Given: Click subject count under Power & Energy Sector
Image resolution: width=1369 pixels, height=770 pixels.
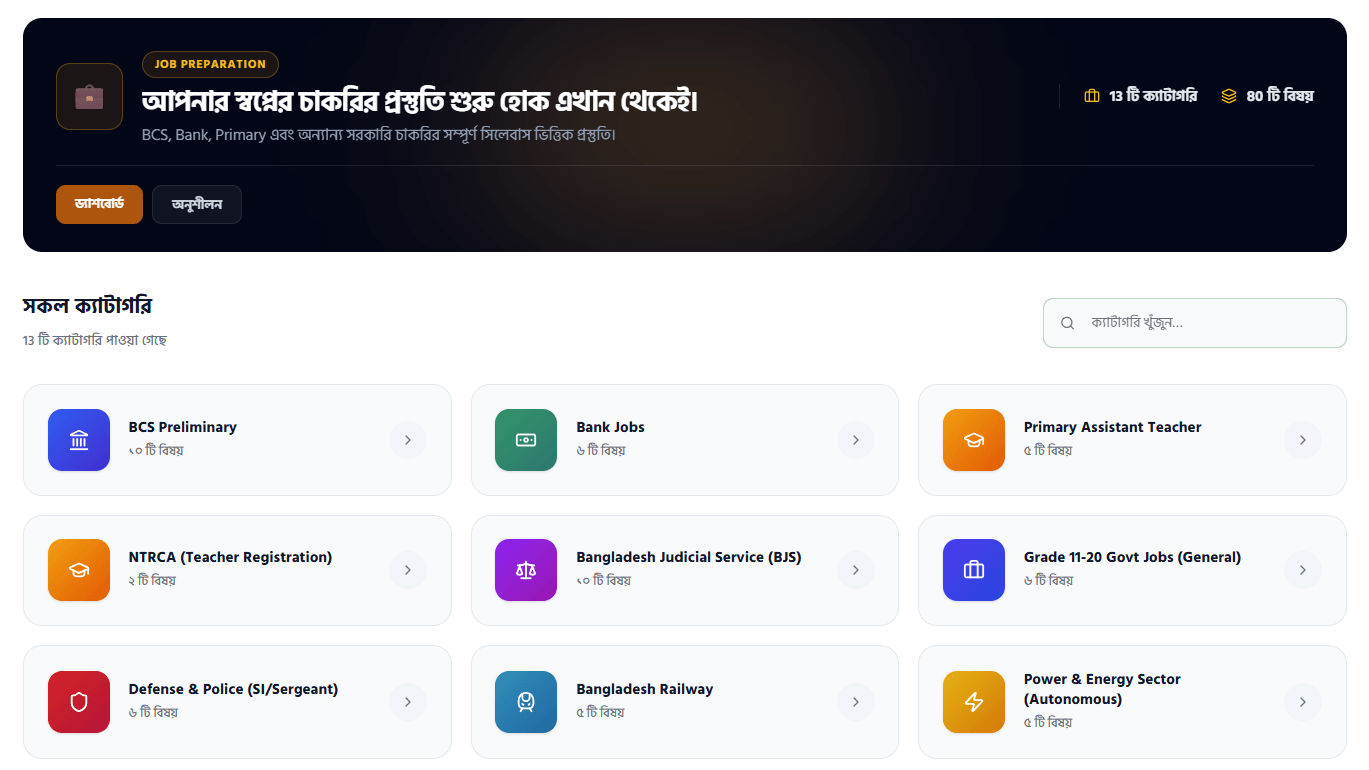Looking at the screenshot, I should 1048,722.
